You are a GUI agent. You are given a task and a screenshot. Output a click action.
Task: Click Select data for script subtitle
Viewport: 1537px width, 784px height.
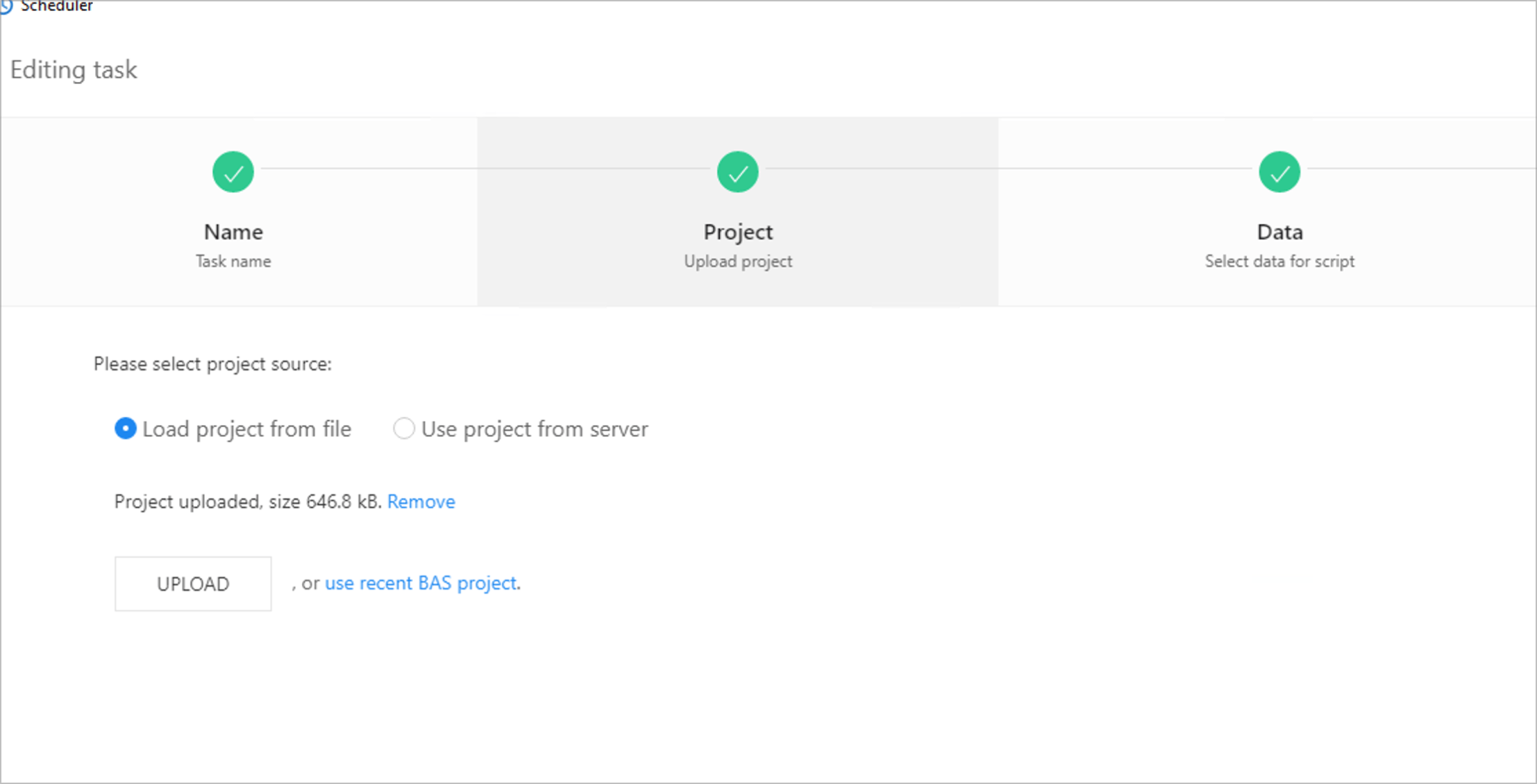[x=1279, y=262]
